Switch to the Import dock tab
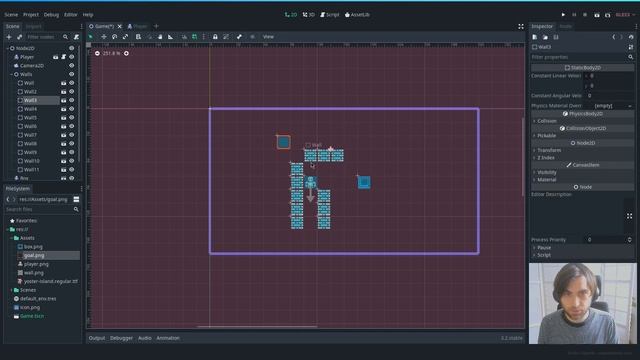This screenshot has width=640, height=360. coord(33,27)
